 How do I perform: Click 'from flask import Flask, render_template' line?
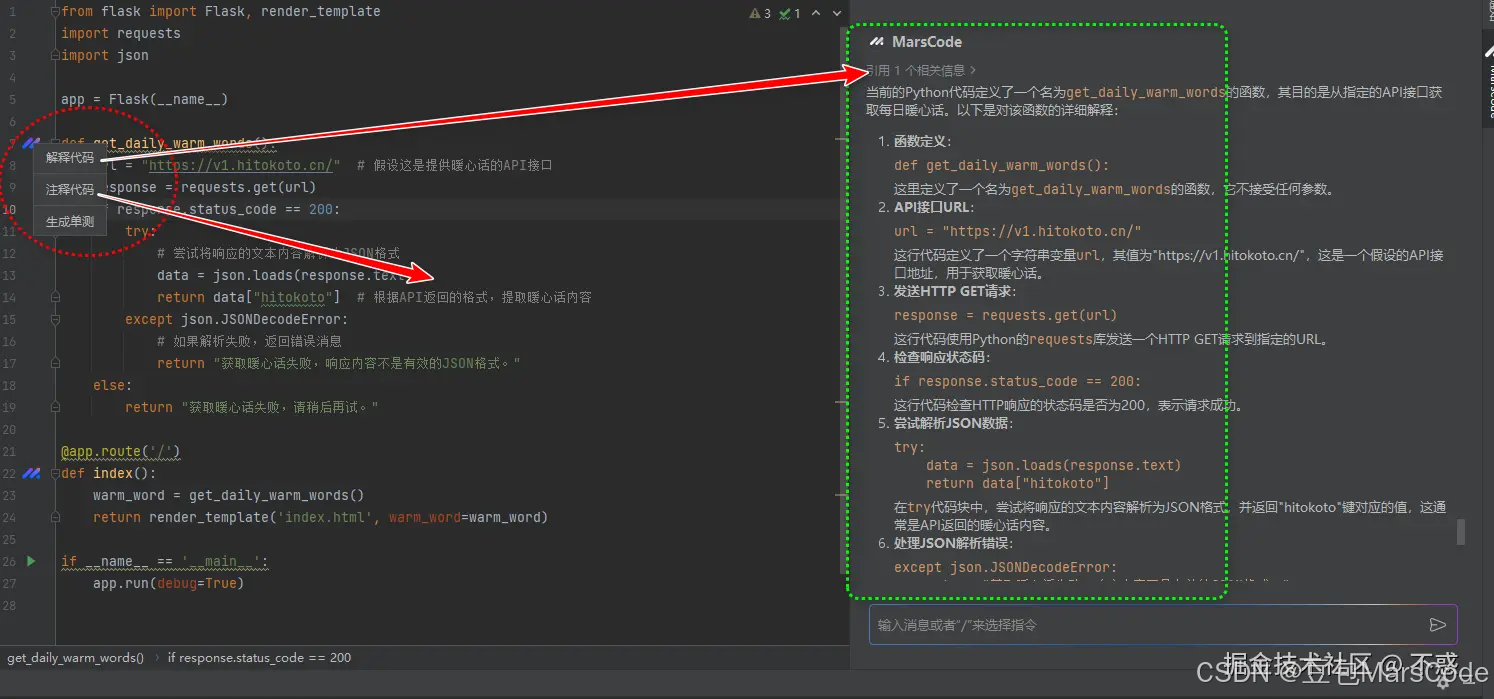(221, 11)
